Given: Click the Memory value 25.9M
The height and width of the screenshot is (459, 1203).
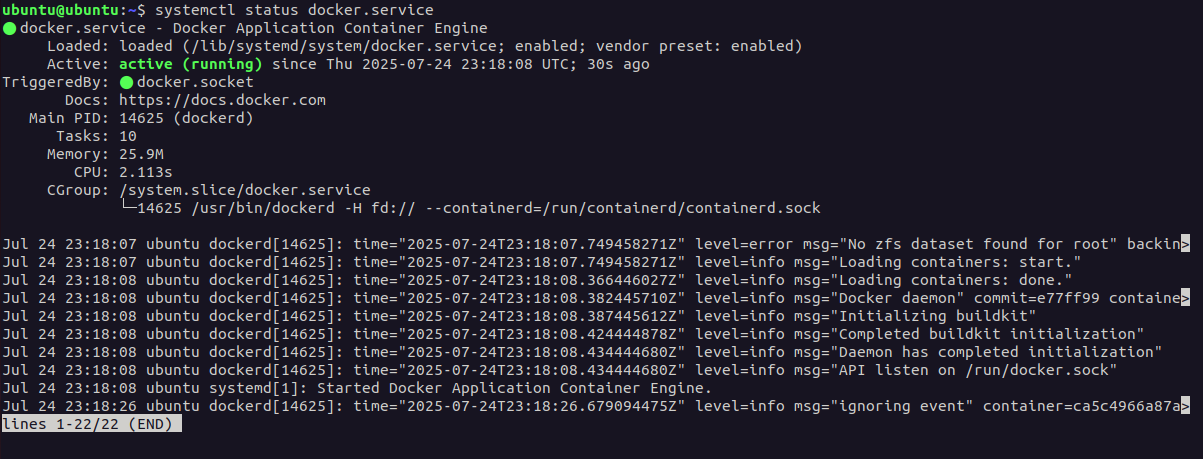Looking at the screenshot, I should [141, 154].
